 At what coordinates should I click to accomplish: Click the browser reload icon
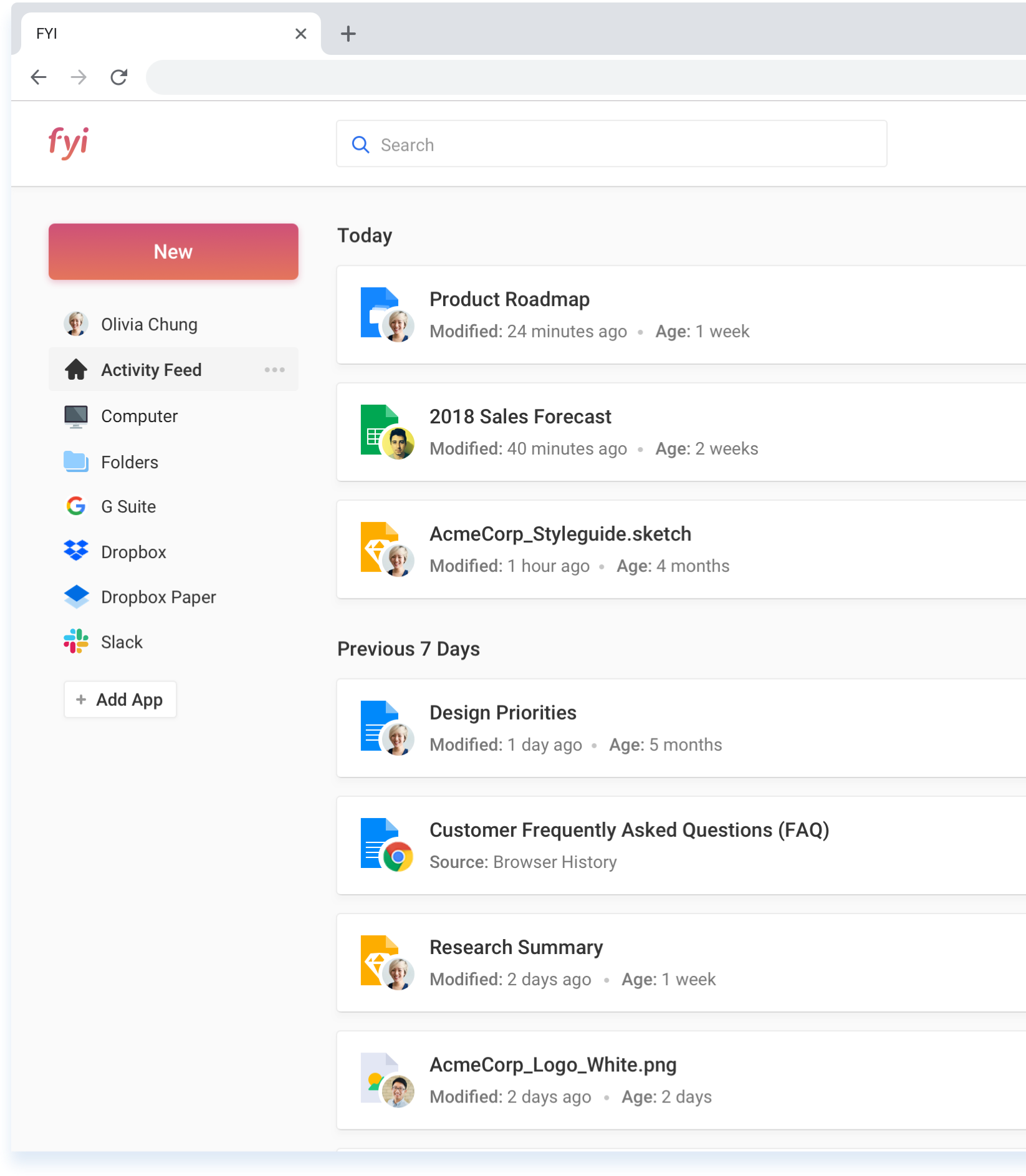pos(118,77)
